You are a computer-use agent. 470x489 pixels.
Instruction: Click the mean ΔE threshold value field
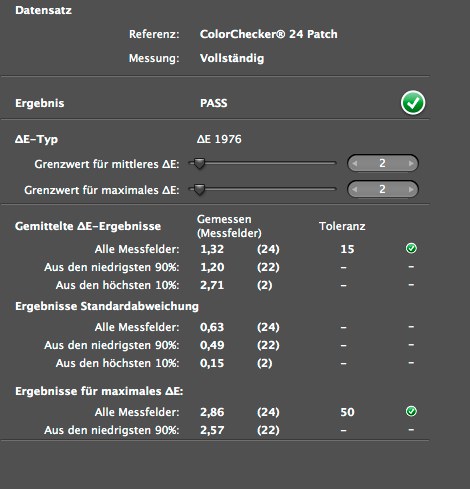(x=383, y=163)
